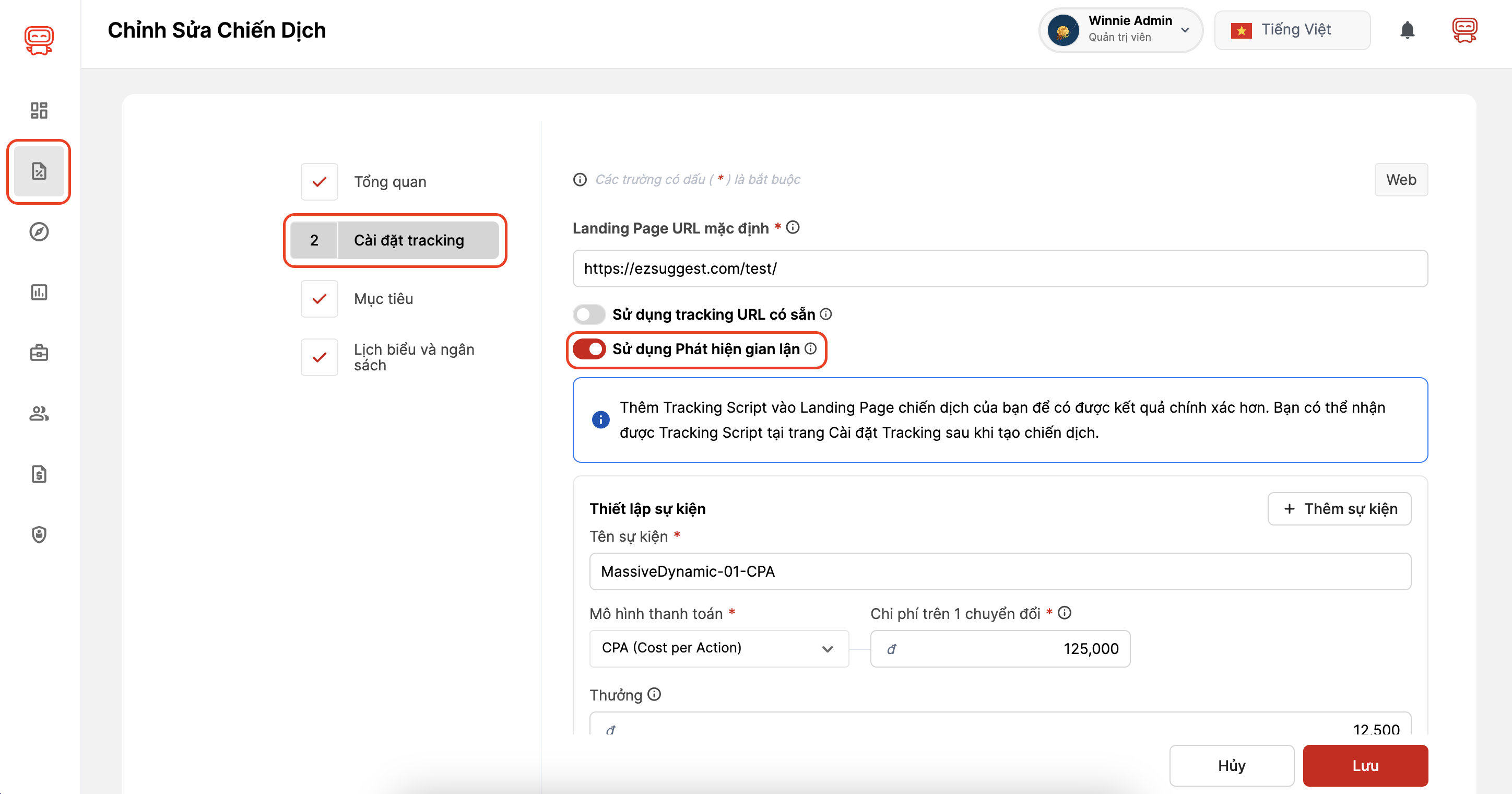Click the Tổng quan step checkmark box
Screen dimensions: 1512x794
click(x=320, y=181)
